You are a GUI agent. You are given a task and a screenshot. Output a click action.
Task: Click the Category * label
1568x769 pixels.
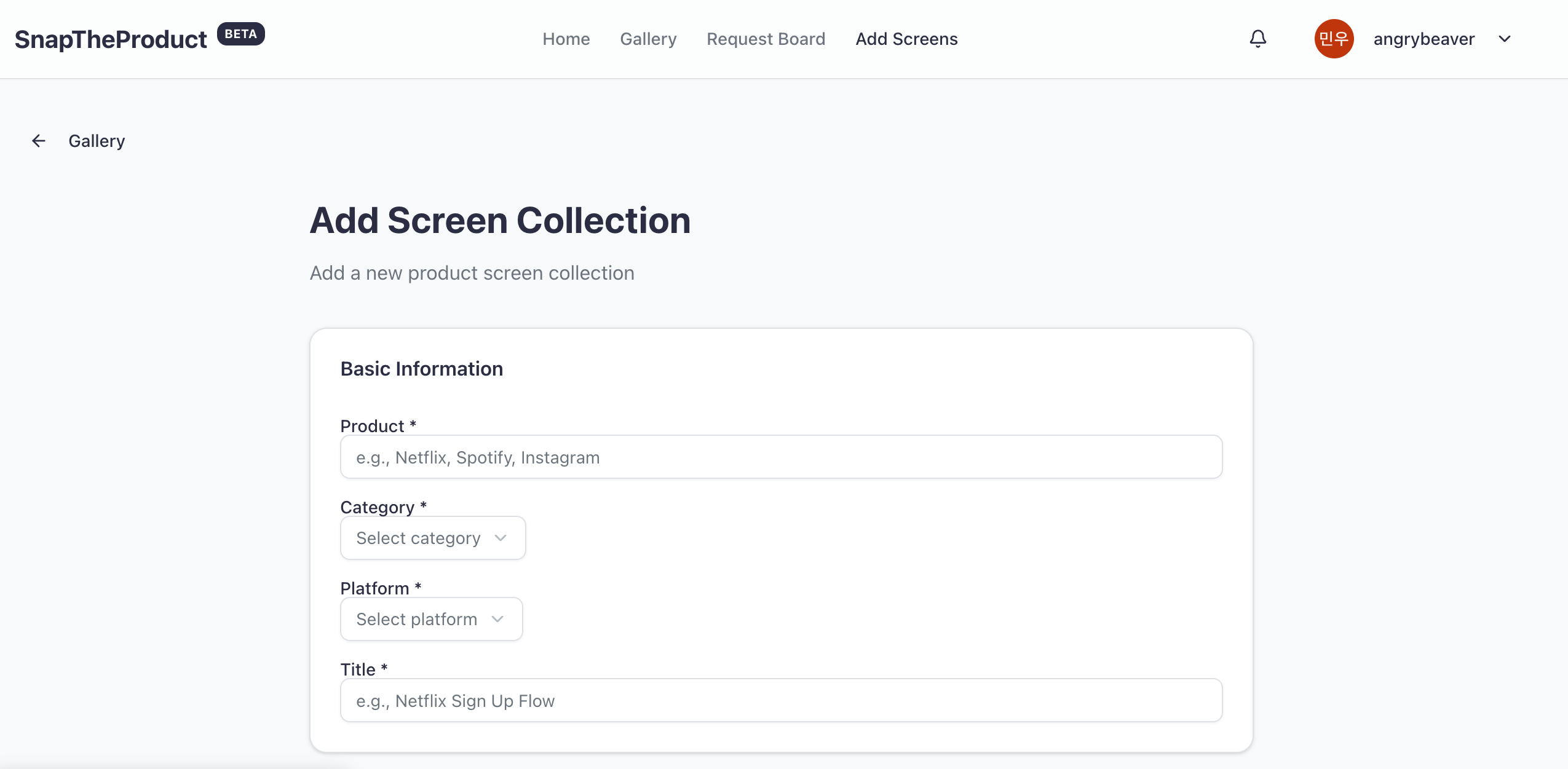(383, 507)
